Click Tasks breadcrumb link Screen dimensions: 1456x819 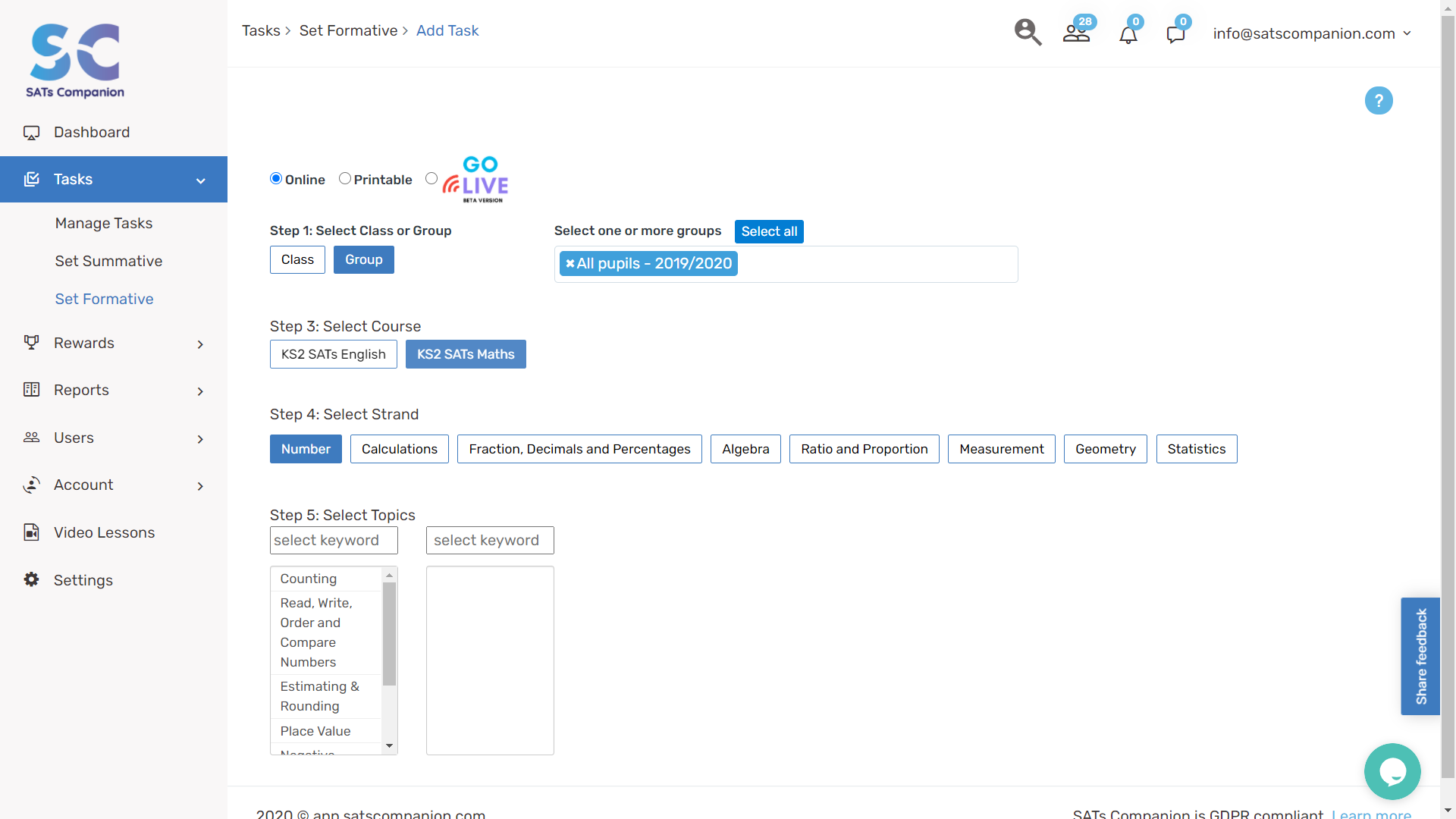(261, 30)
